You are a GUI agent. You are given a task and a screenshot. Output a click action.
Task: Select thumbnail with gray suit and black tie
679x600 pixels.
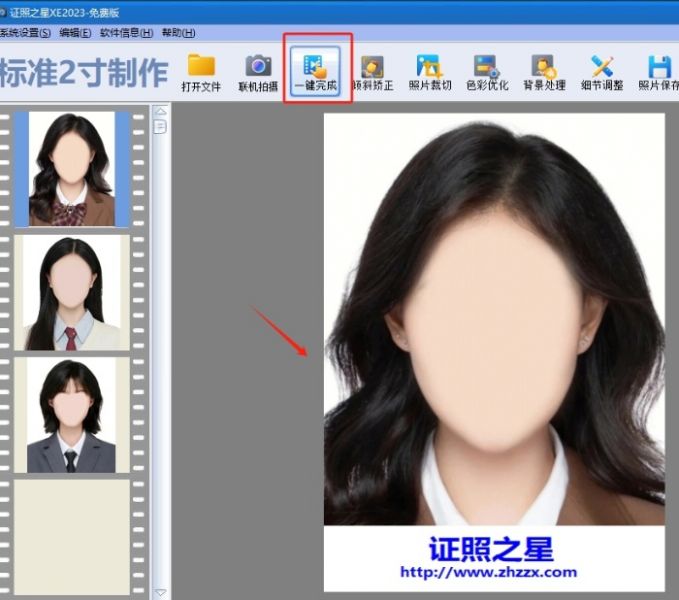[x=72, y=415]
